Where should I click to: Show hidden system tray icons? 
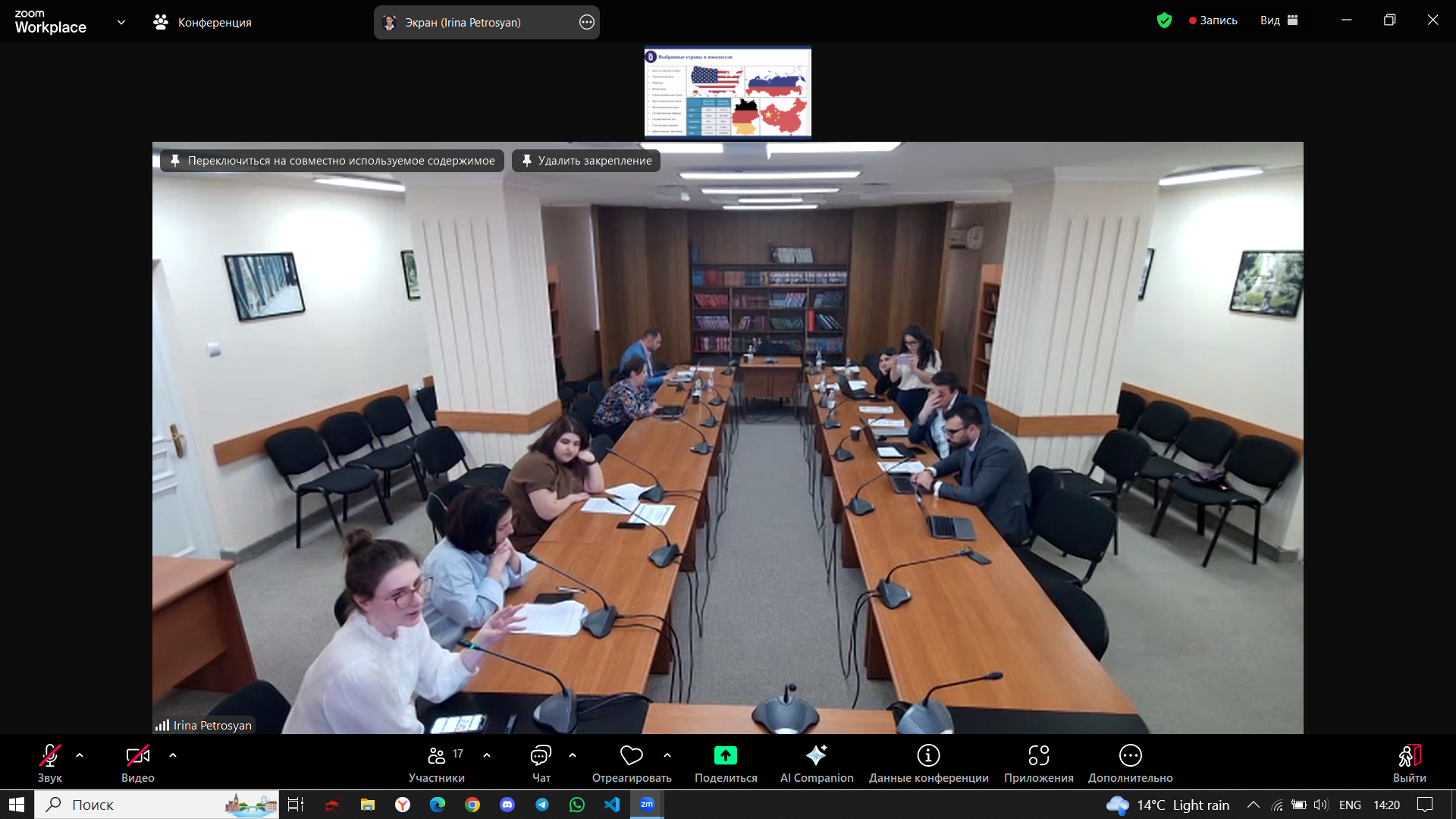point(1253,805)
